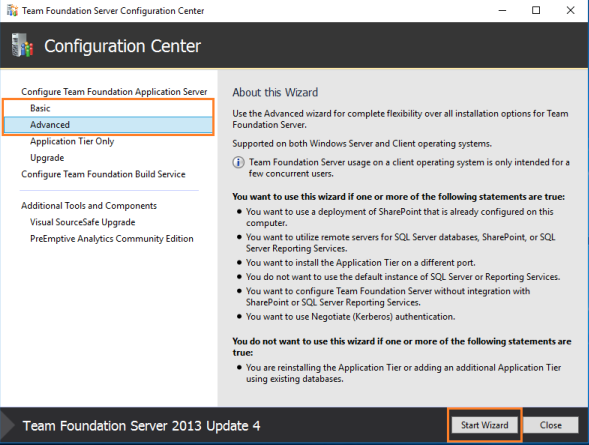Click the 'You do not want to use this wizard' heading
Image resolution: width=589 pixels, height=445 pixels.
tap(402, 347)
